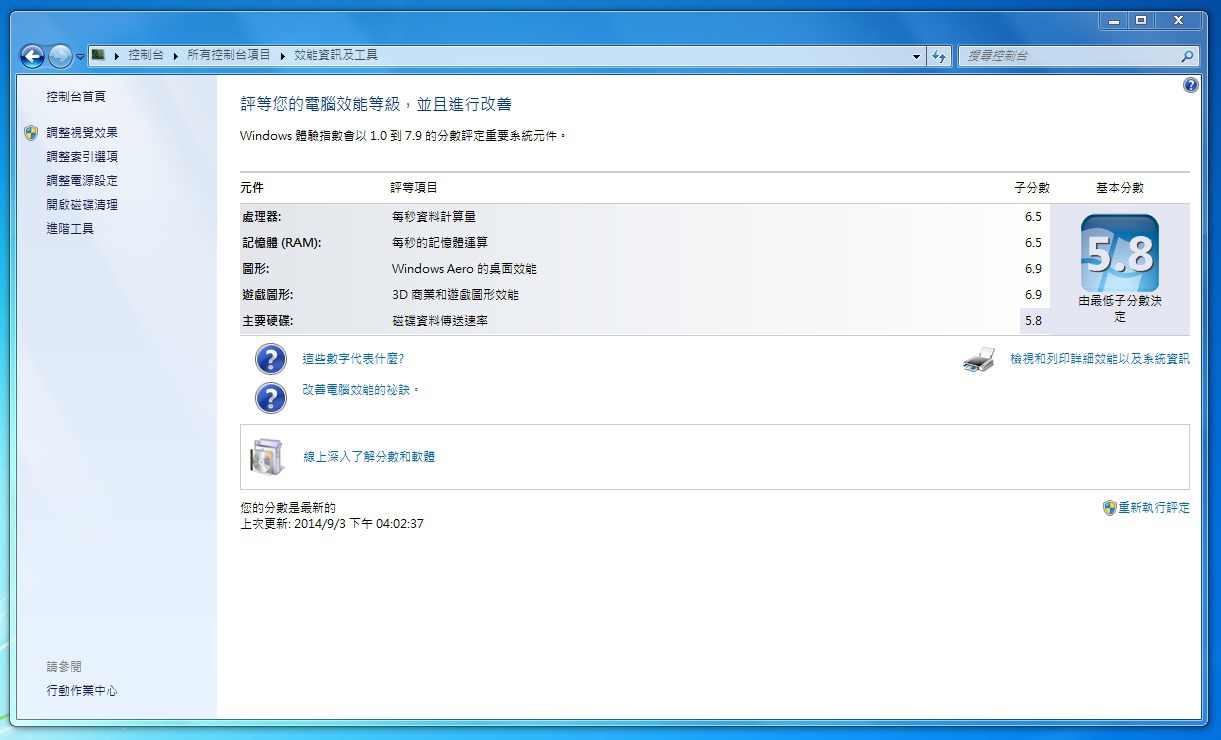Minimize the Control Panel window
The image size is (1221, 740).
[1113, 20]
